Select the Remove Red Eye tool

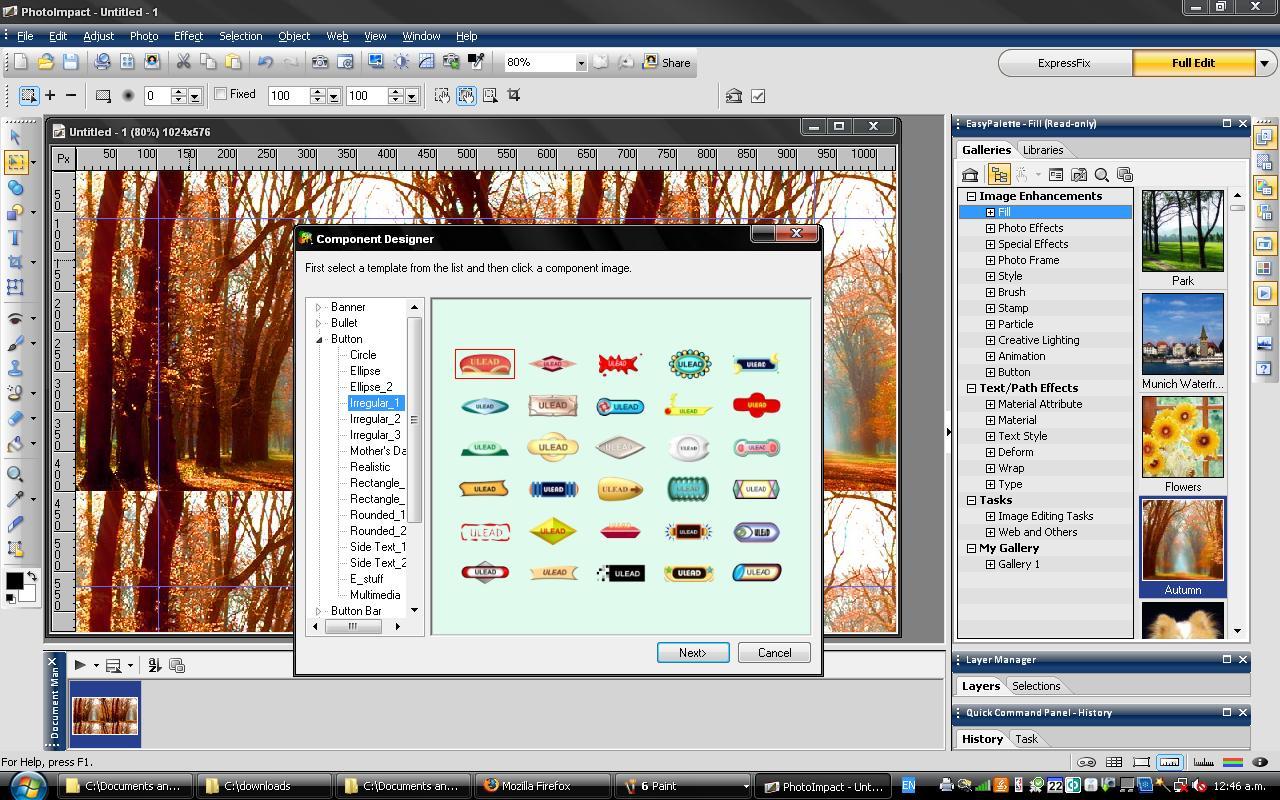(x=15, y=319)
